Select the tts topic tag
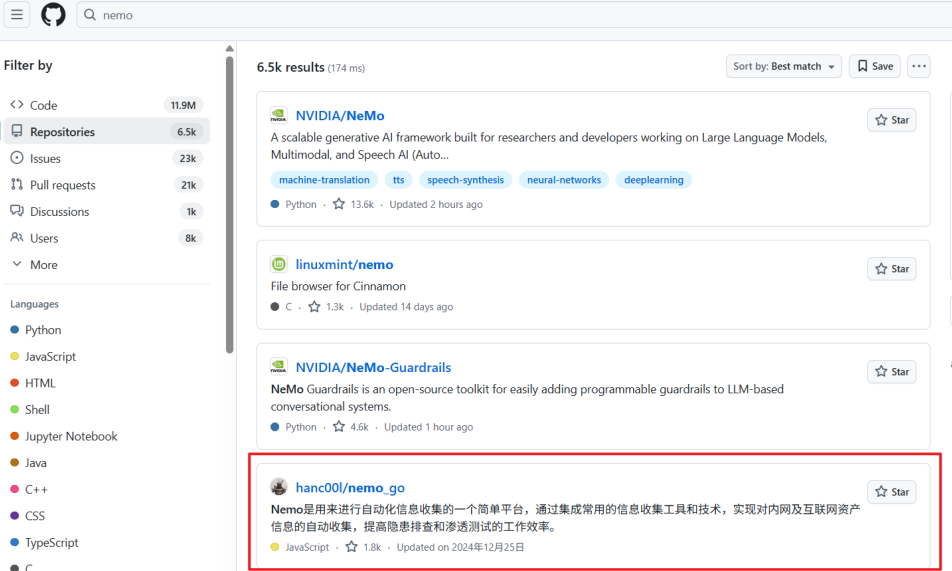 pyautogui.click(x=398, y=180)
